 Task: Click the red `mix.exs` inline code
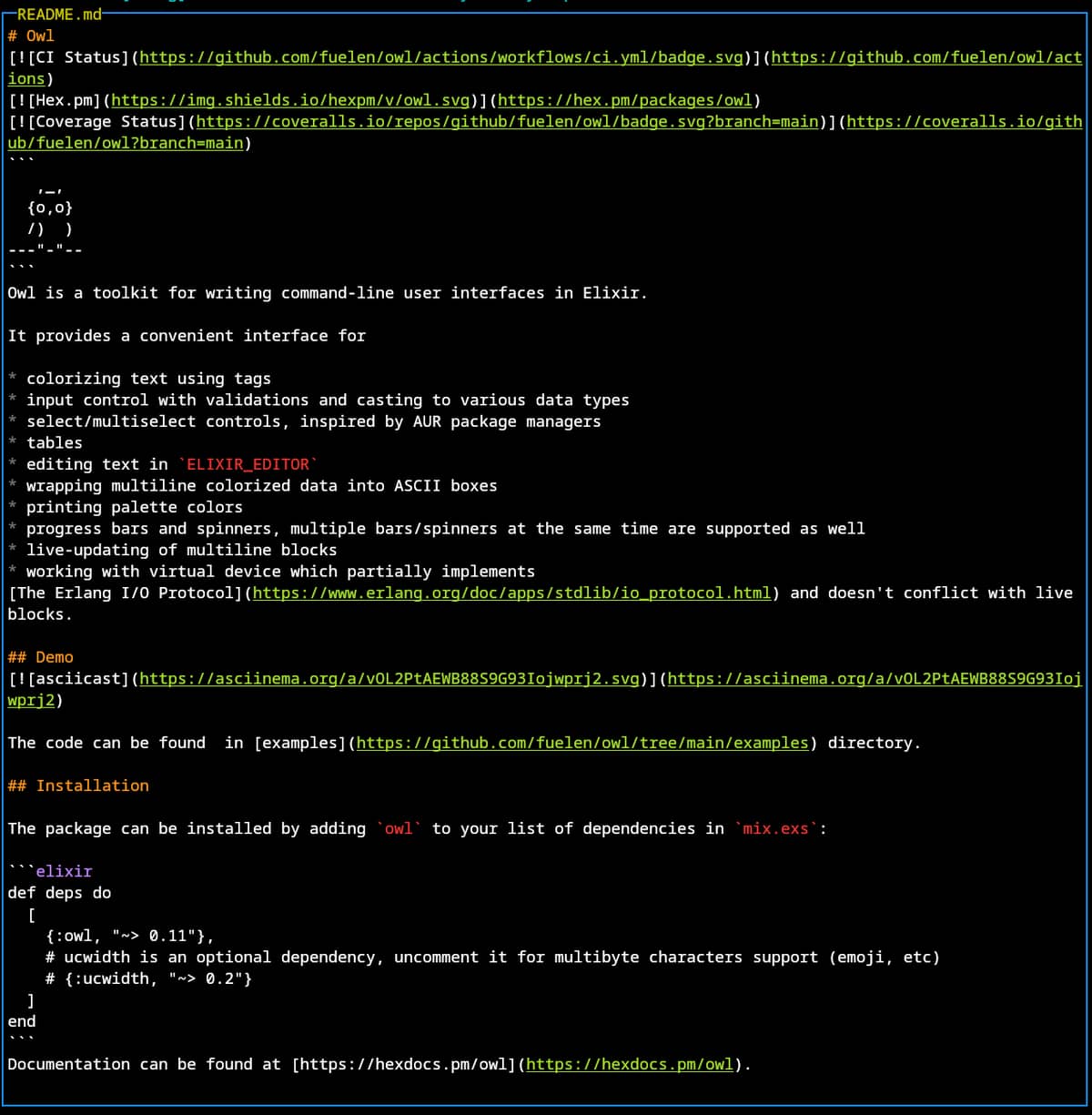[776, 828]
